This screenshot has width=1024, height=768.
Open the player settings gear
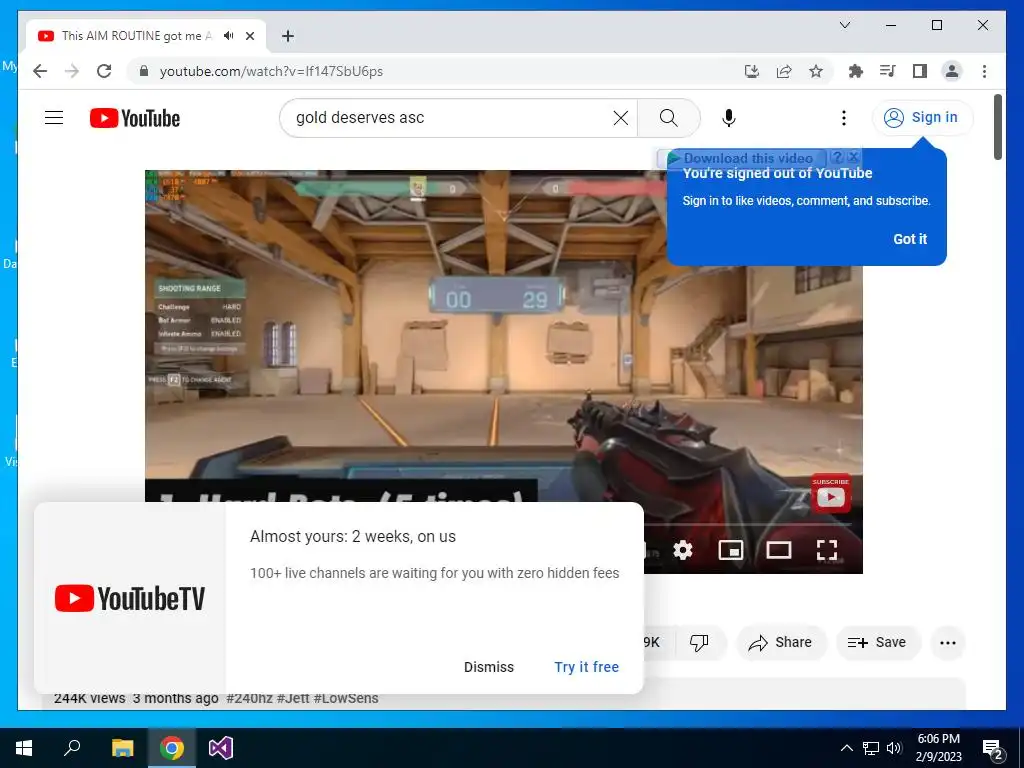[682, 550]
